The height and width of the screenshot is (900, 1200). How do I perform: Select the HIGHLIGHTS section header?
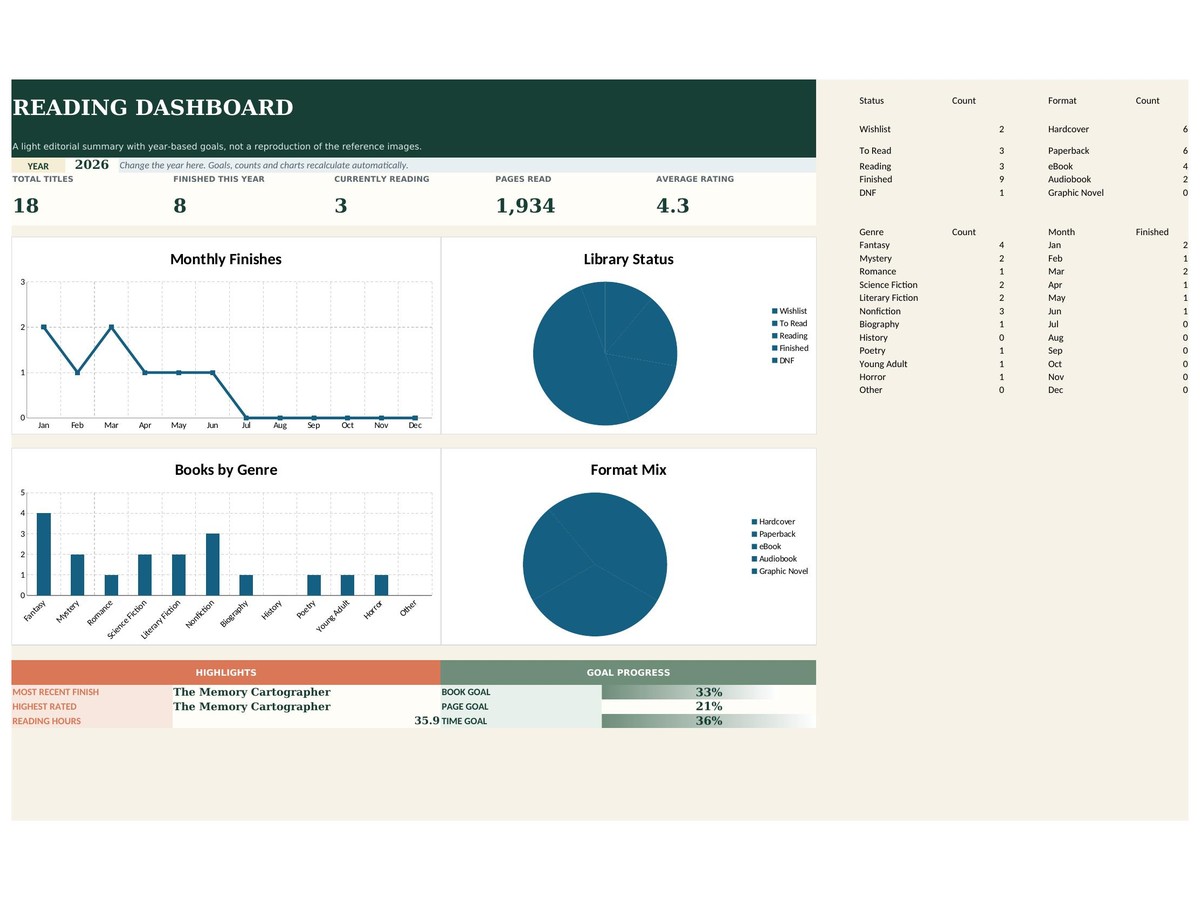(226, 673)
